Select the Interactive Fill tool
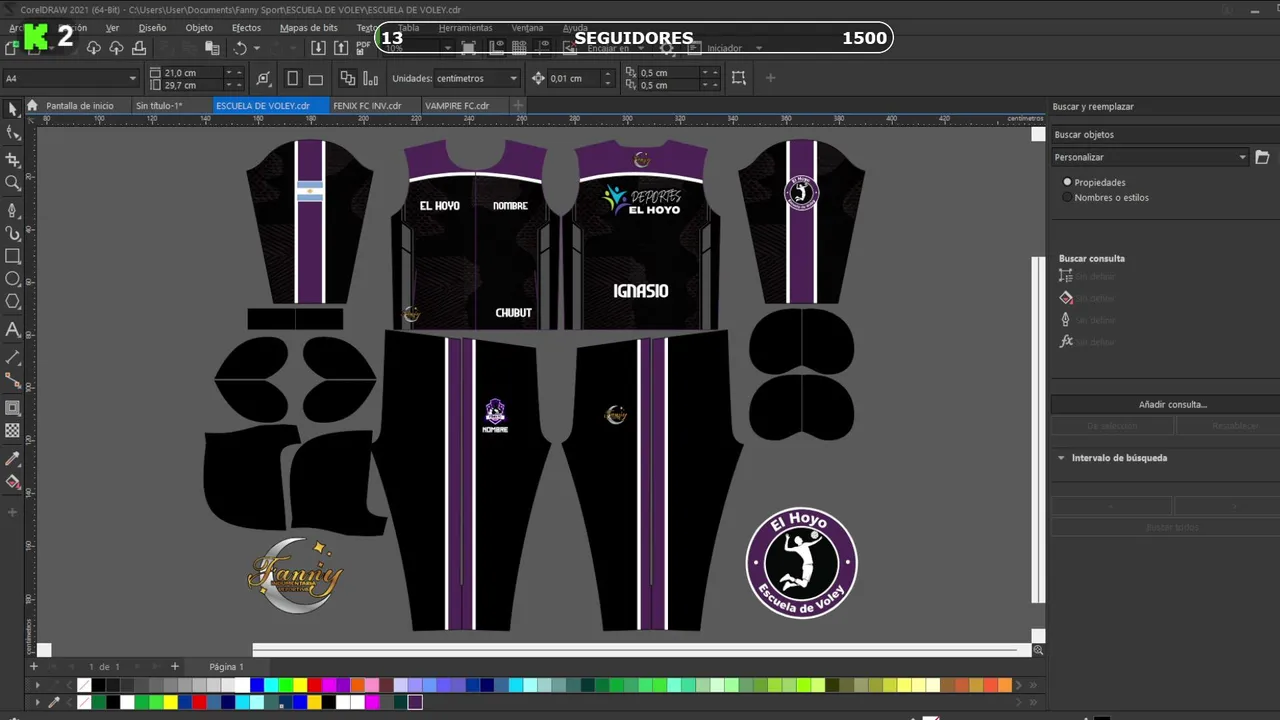 12,482
